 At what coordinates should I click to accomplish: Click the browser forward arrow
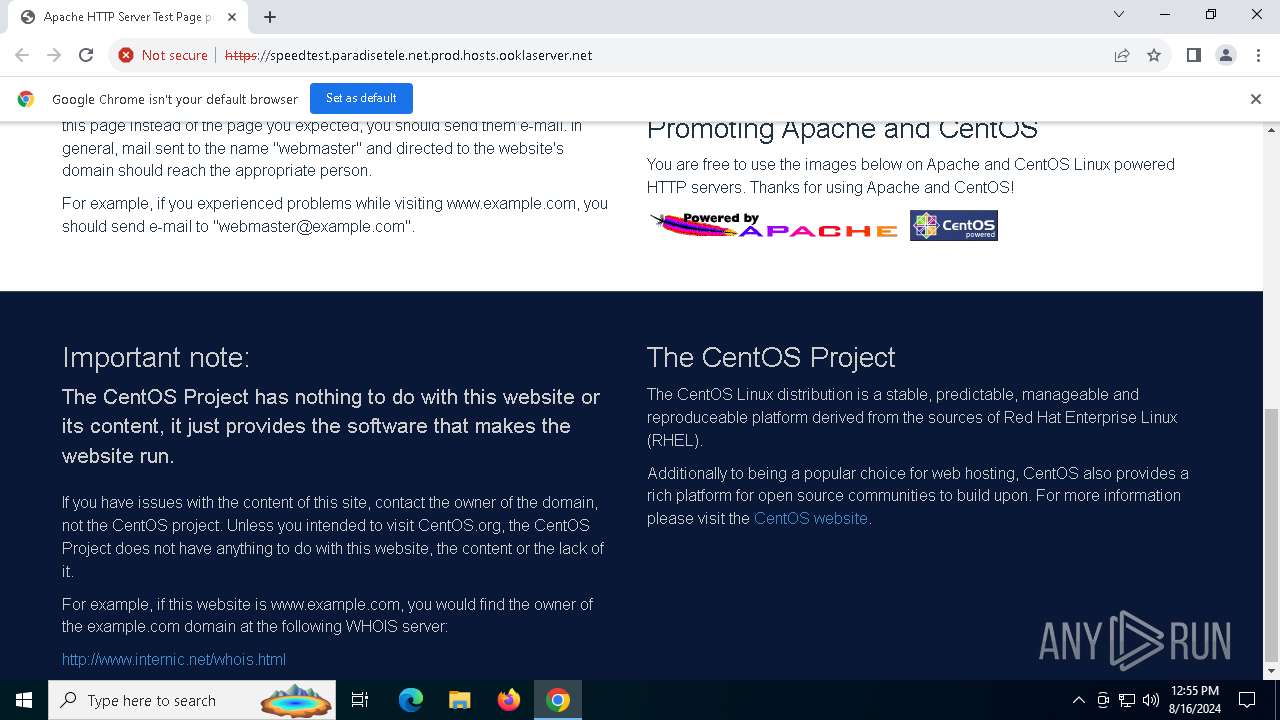[x=54, y=55]
